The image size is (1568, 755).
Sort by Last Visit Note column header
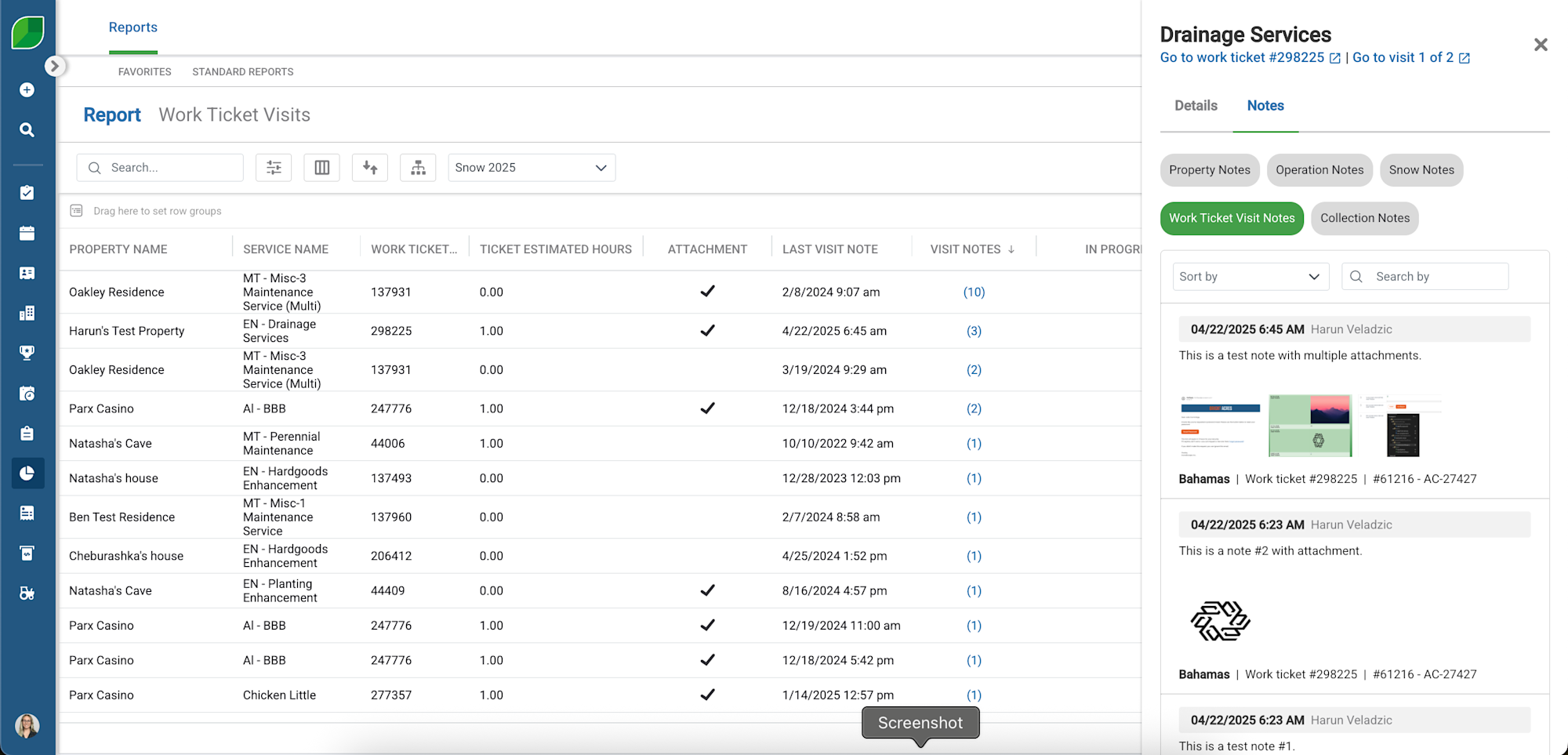point(830,249)
